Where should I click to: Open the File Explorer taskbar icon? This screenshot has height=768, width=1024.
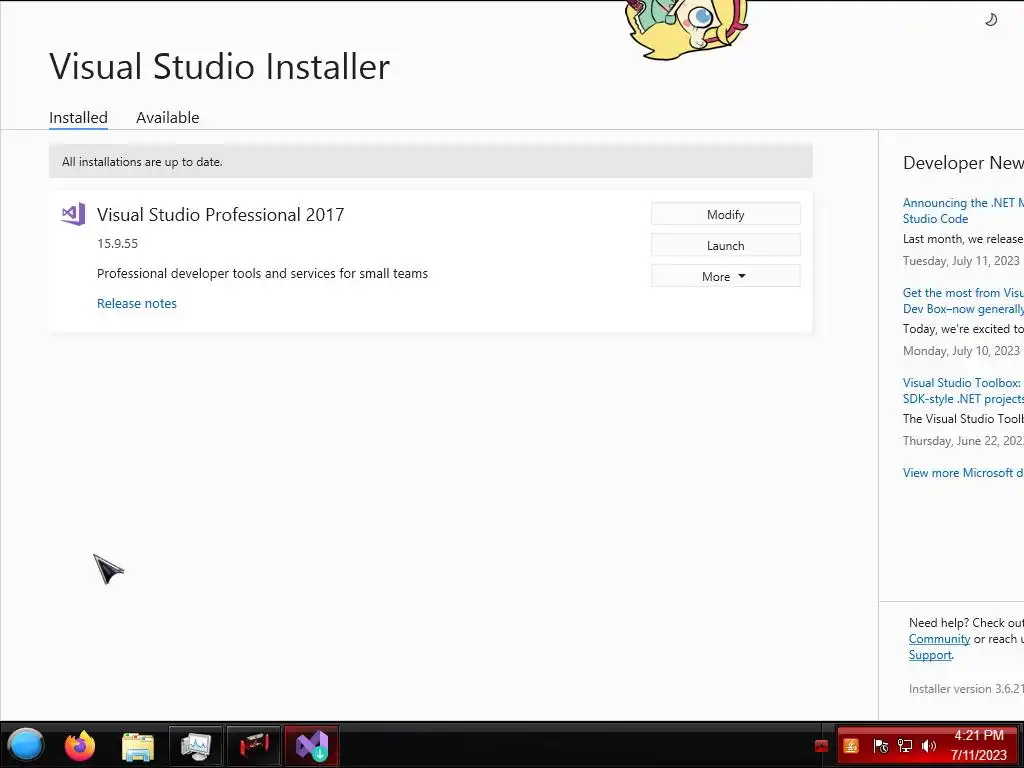click(138, 746)
